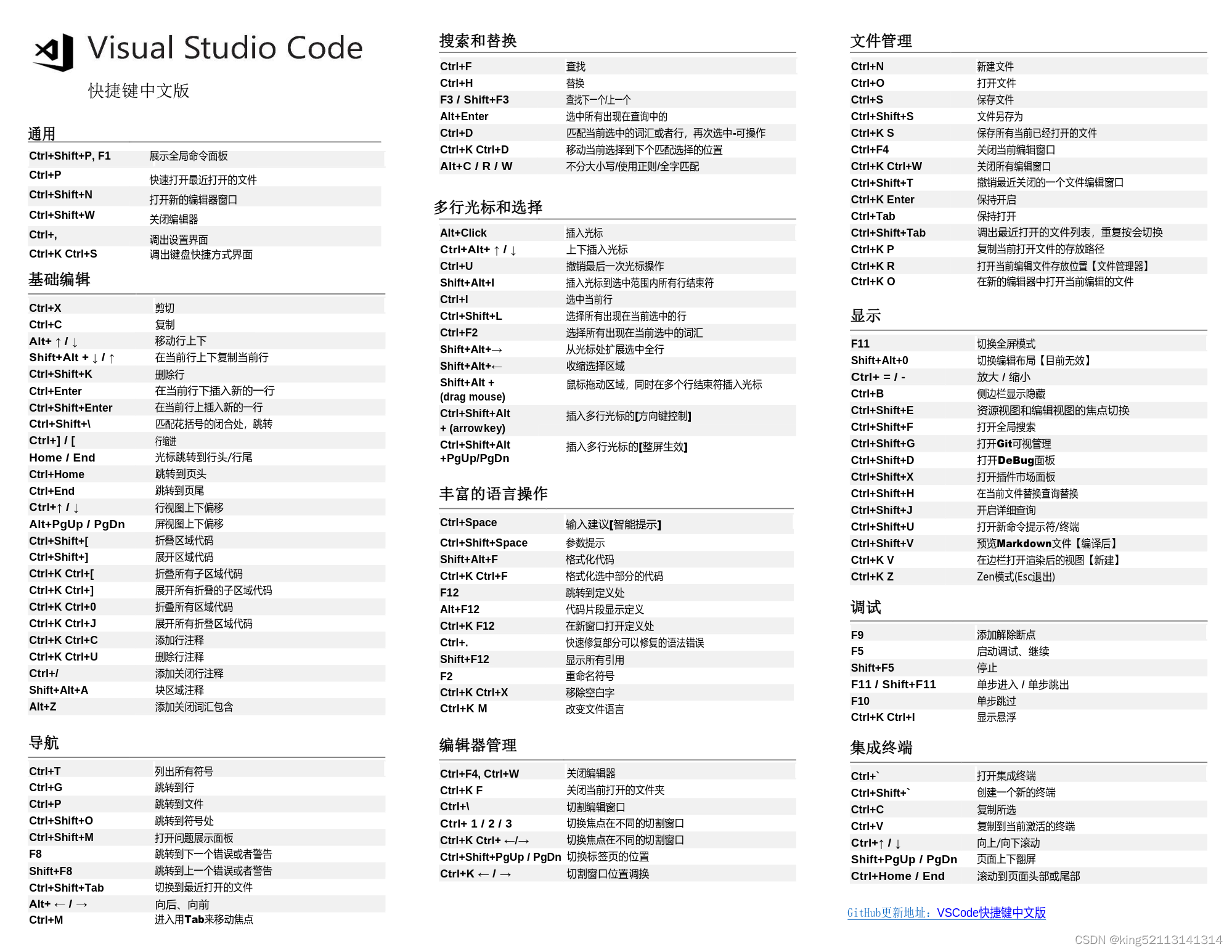Click the 丰富的语言操作 heading
1232x952 pixels.
(x=493, y=494)
